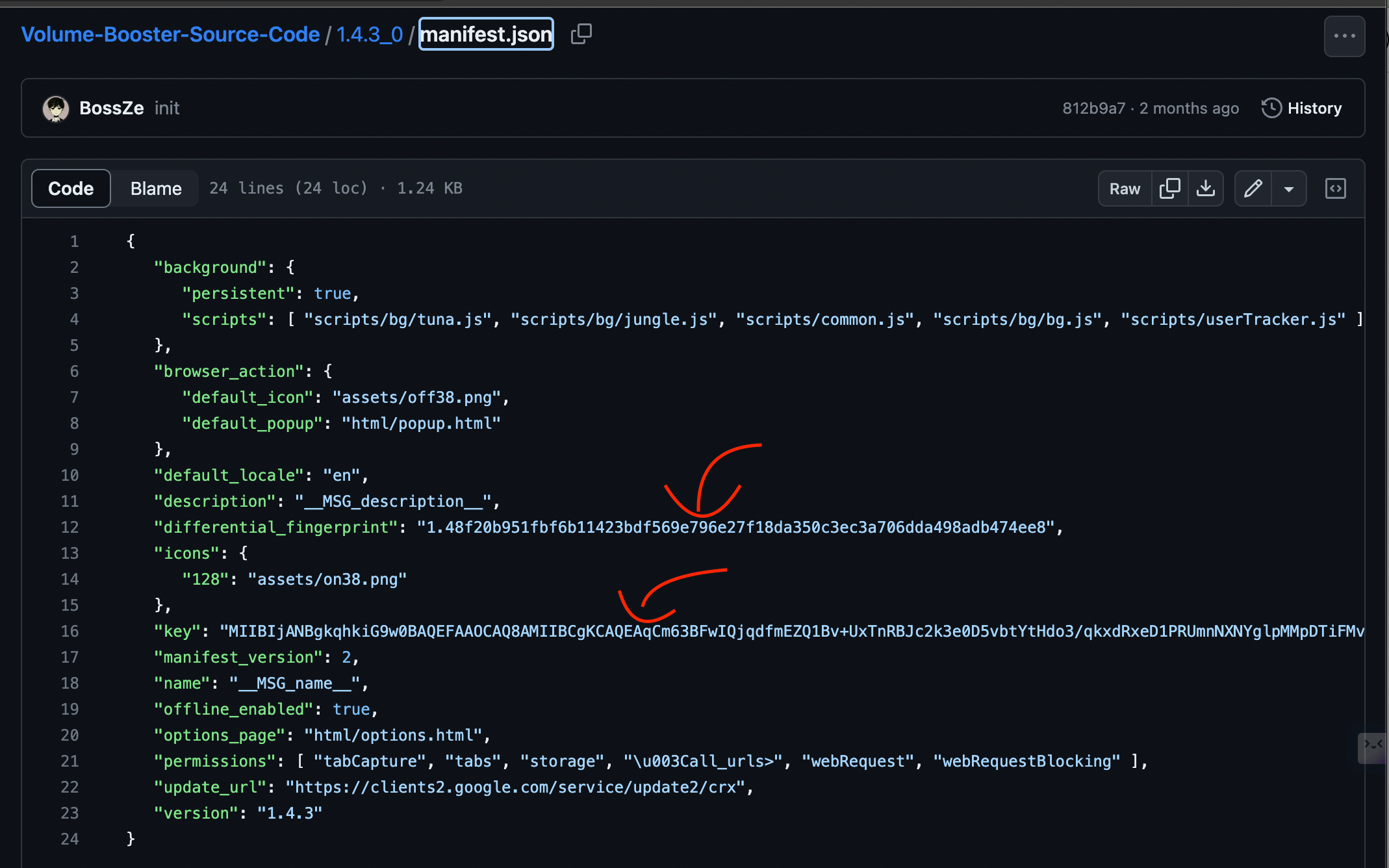Copy file path icon next to manifest.json
The image size is (1389, 868).
581,34
